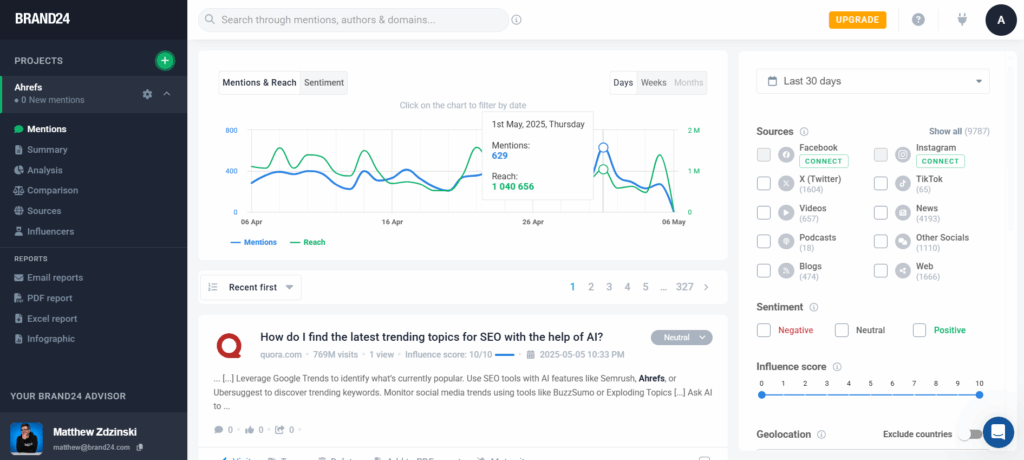1024x460 pixels.
Task: Connect Instagram source
Action: (940, 161)
